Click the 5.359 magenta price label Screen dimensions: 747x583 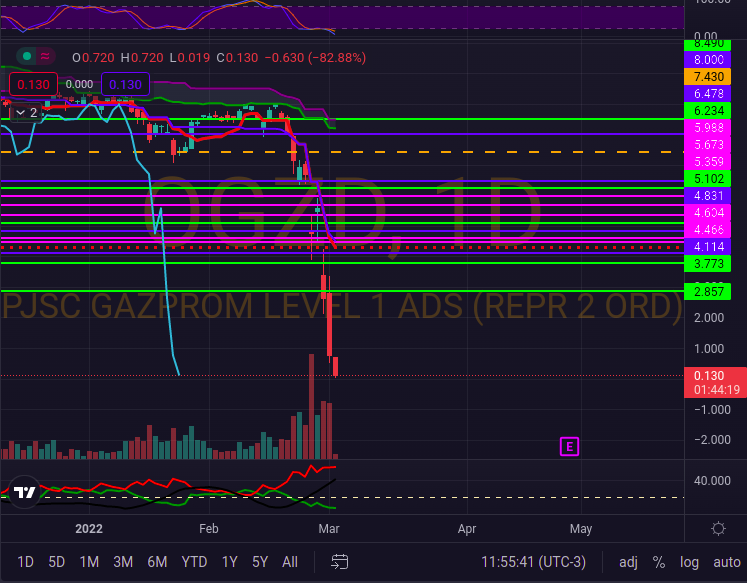(x=708, y=162)
